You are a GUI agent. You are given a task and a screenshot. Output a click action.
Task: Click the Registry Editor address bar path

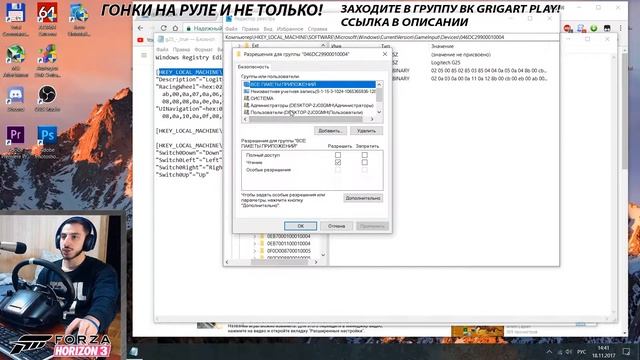391,37
